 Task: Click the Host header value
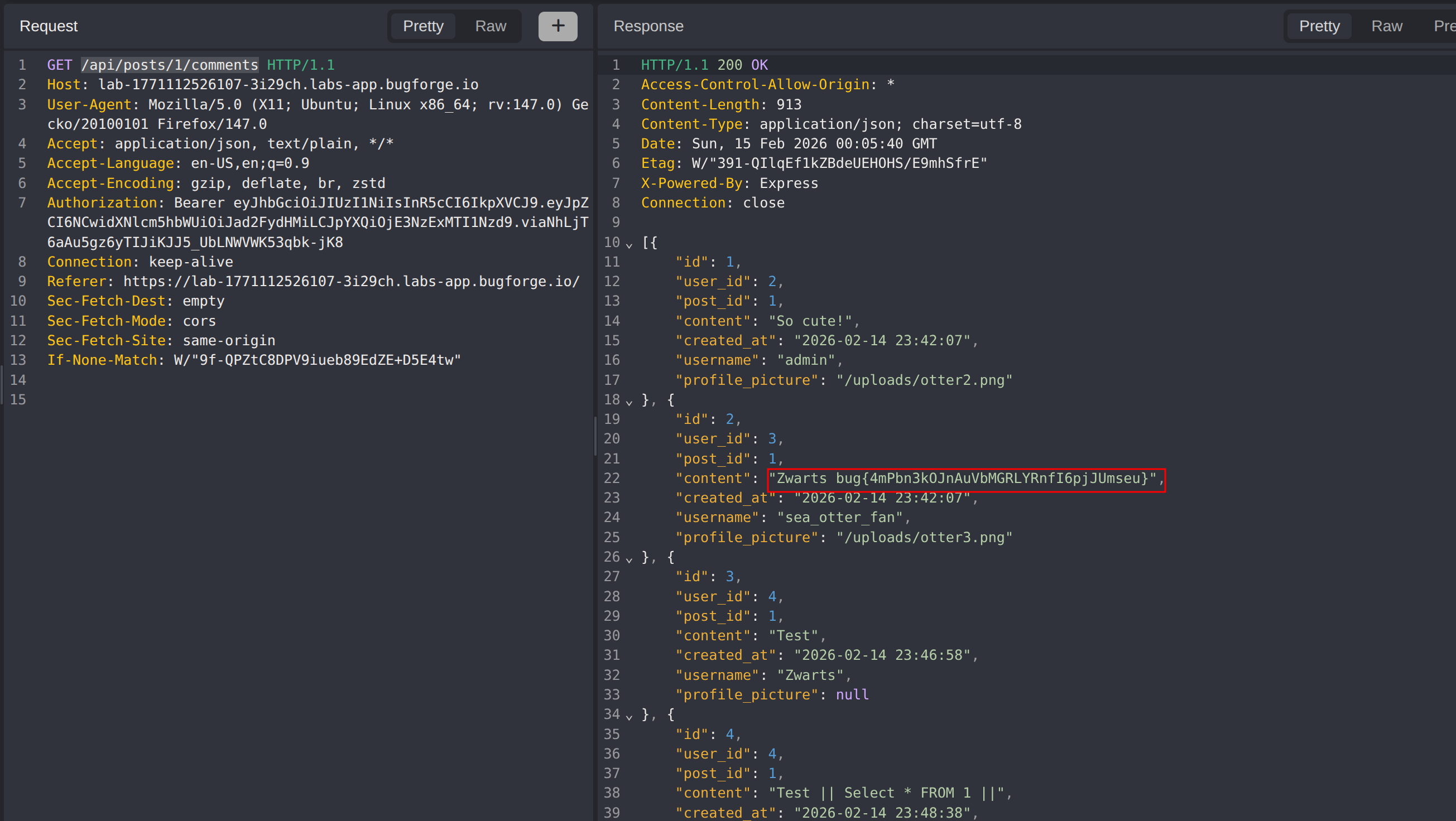coord(288,85)
